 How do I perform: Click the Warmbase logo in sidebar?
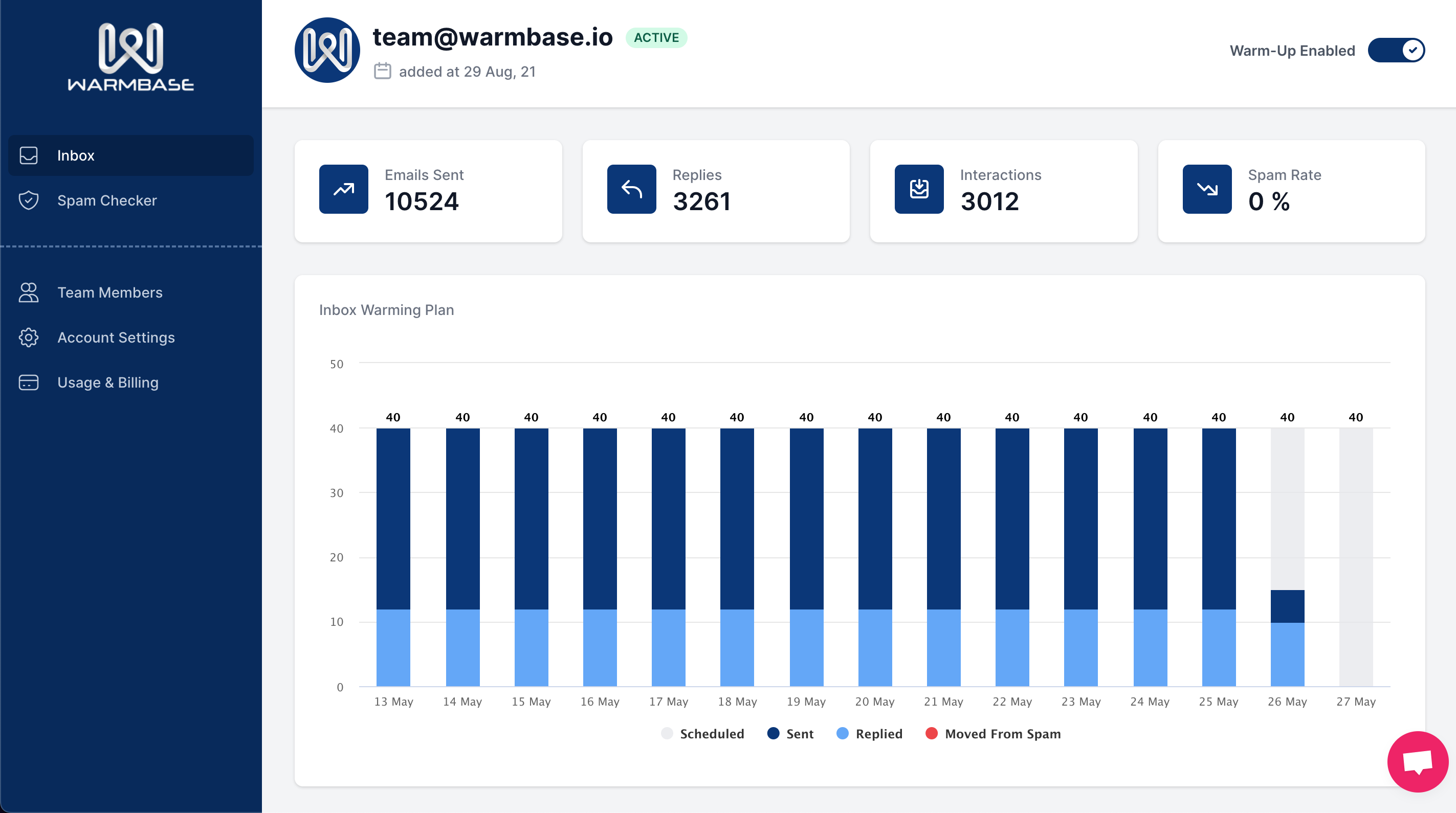tap(130, 56)
